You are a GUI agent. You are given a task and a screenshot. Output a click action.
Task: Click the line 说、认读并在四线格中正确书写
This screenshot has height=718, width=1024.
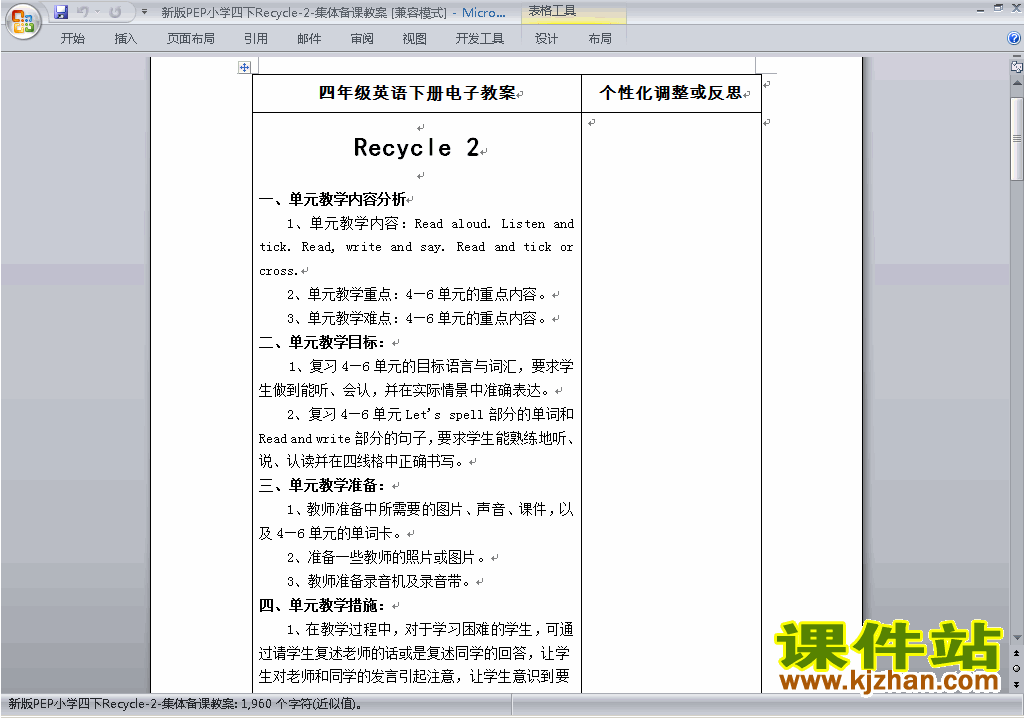tap(361, 462)
